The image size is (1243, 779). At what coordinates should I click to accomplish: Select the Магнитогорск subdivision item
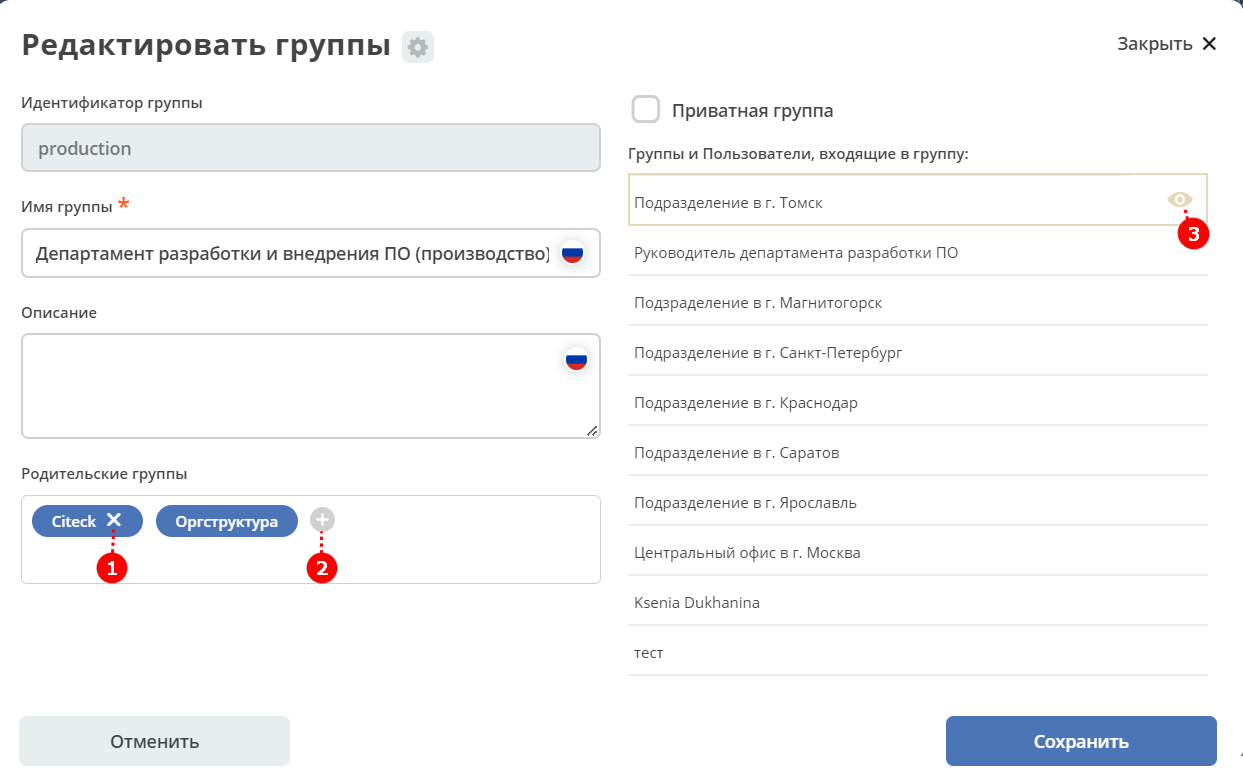(918, 302)
